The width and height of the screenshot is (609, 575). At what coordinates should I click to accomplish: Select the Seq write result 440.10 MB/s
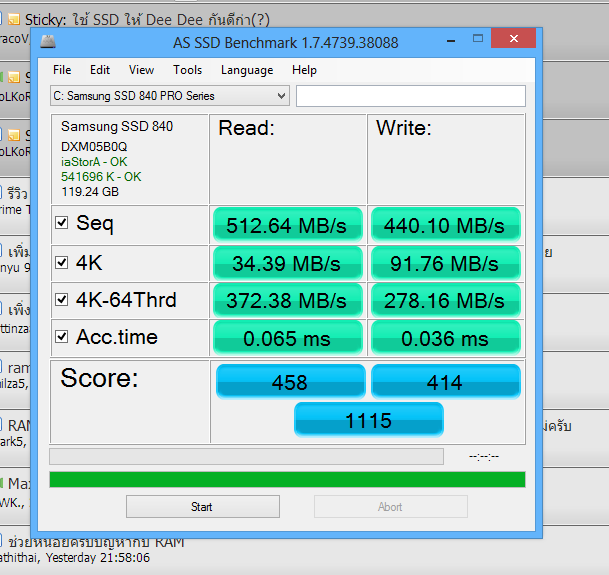445,225
